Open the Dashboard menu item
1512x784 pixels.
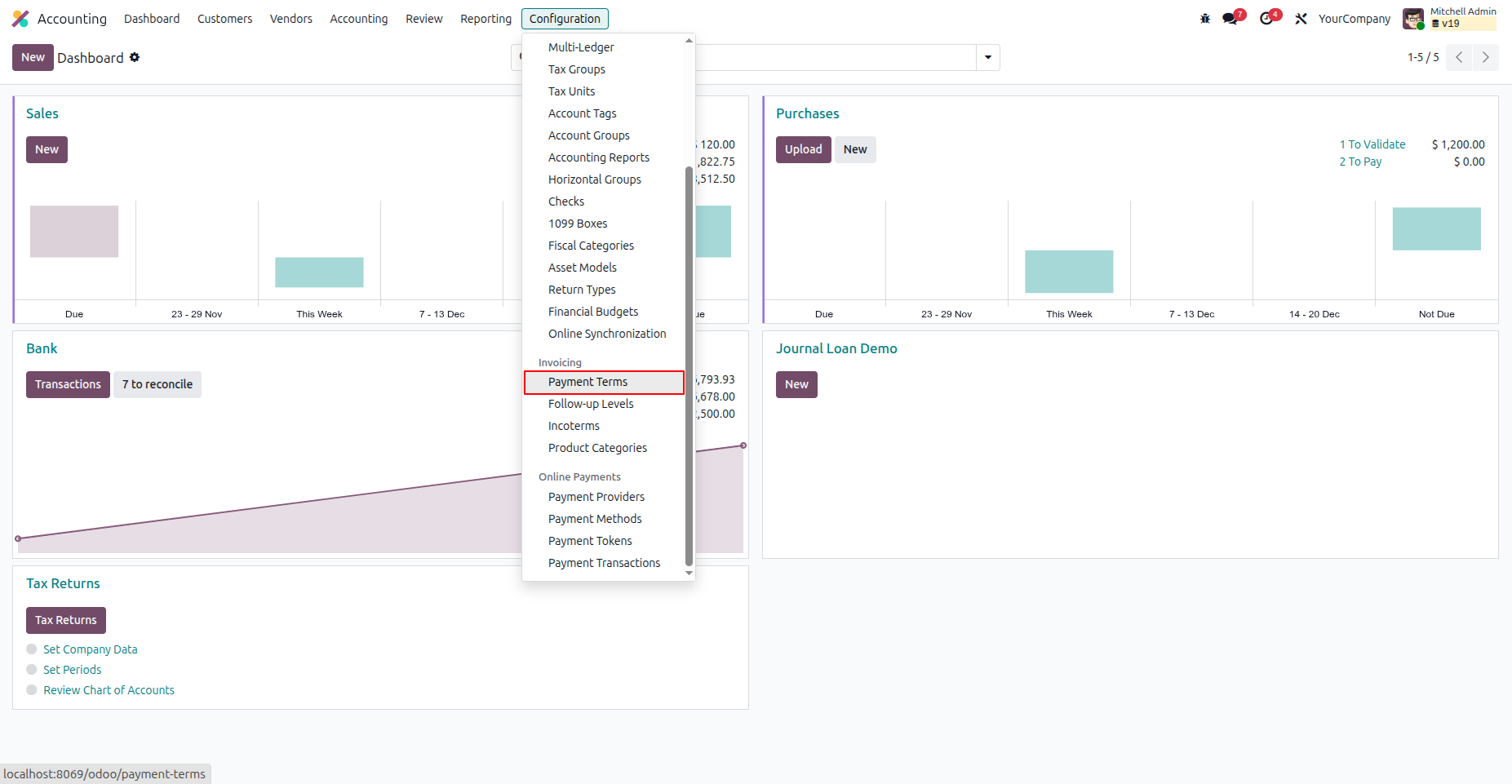click(x=152, y=19)
